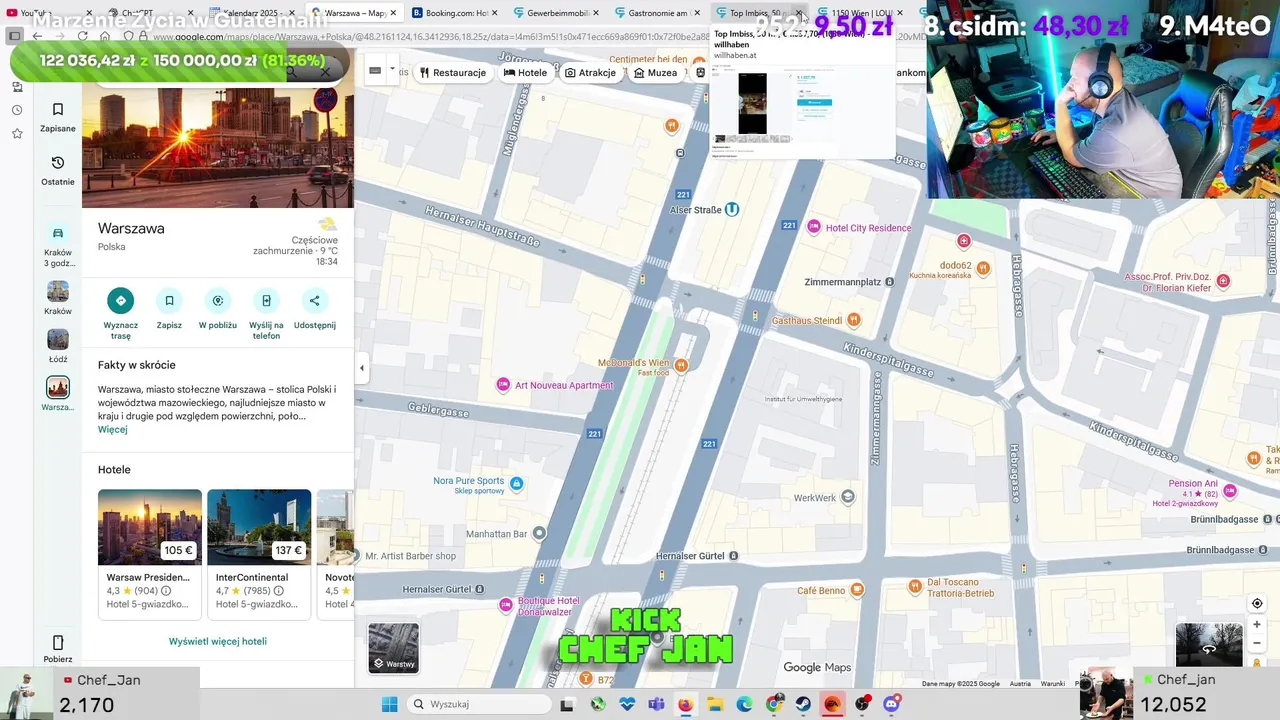Click the Manhattan Bar map marker

tap(540, 534)
